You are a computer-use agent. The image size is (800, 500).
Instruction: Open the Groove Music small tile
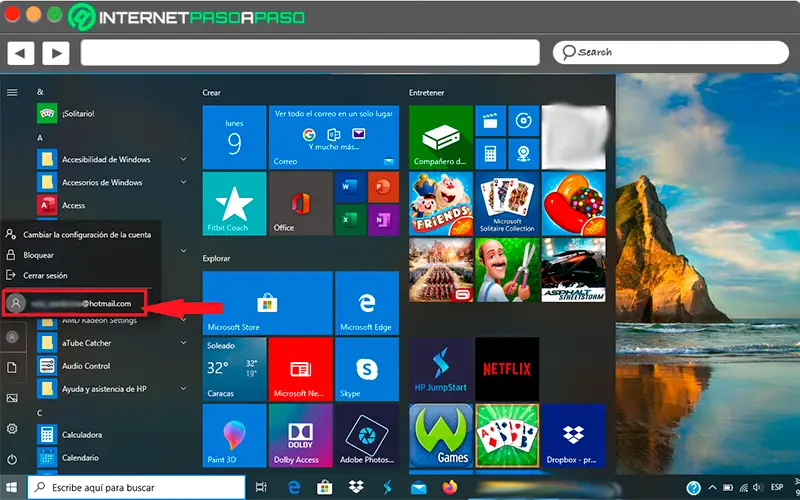523,121
